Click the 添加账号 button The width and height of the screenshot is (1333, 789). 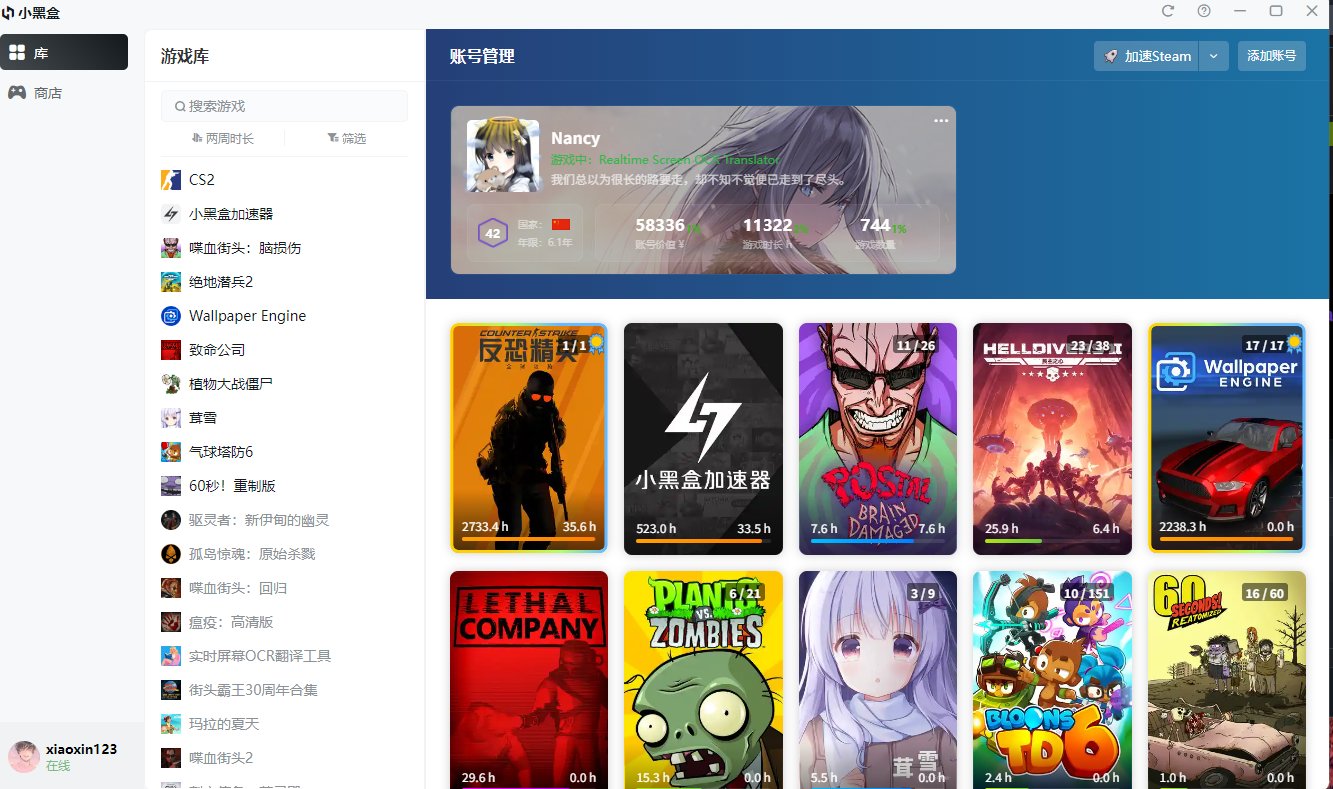[1271, 56]
